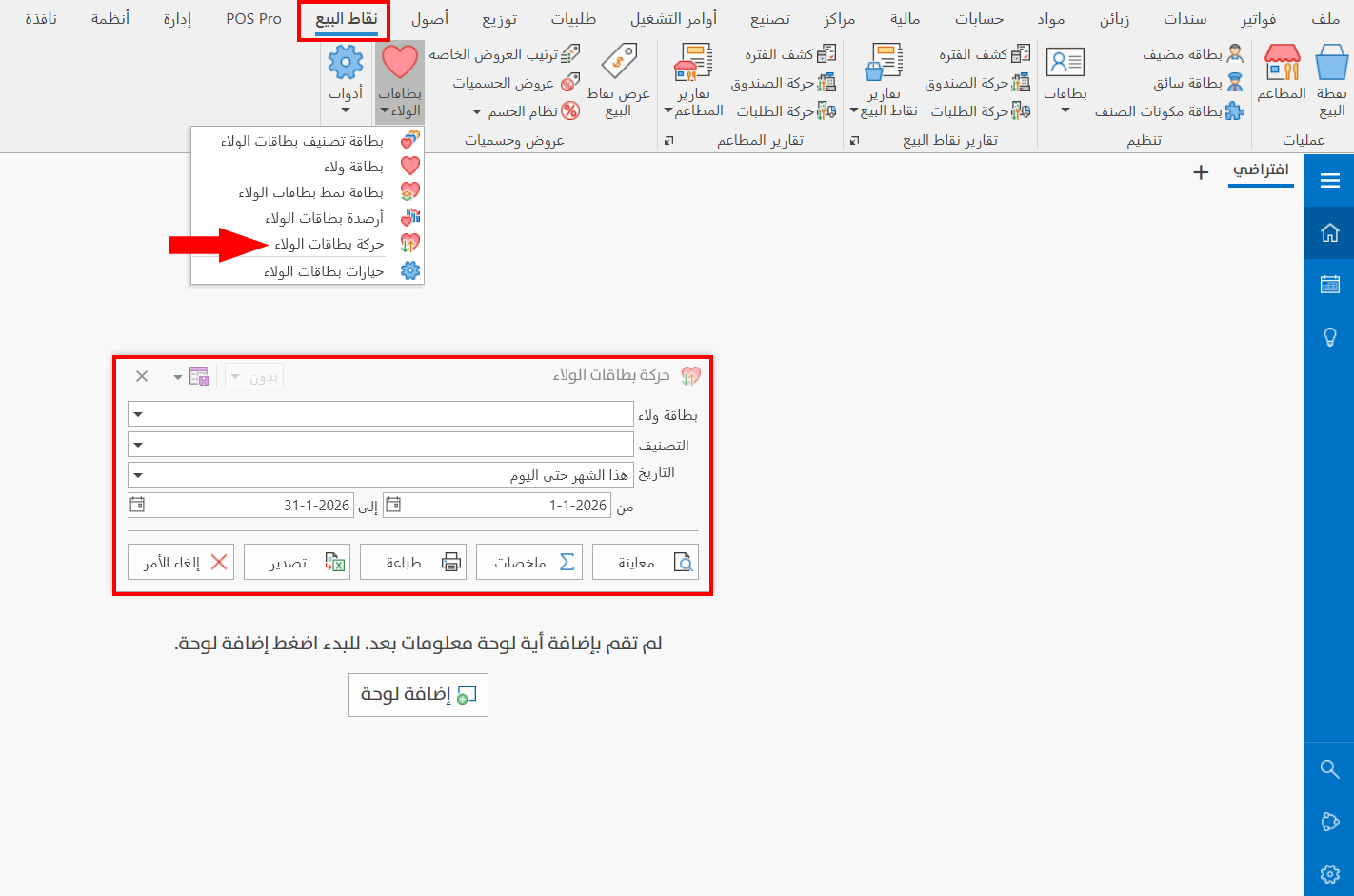Open the فواتير invoices ribbon tab
This screenshot has width=1354, height=896.
point(1259,19)
